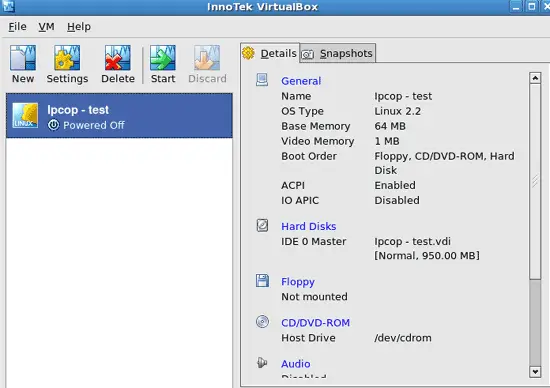Open the General settings link
The height and width of the screenshot is (388, 550).
point(301,81)
